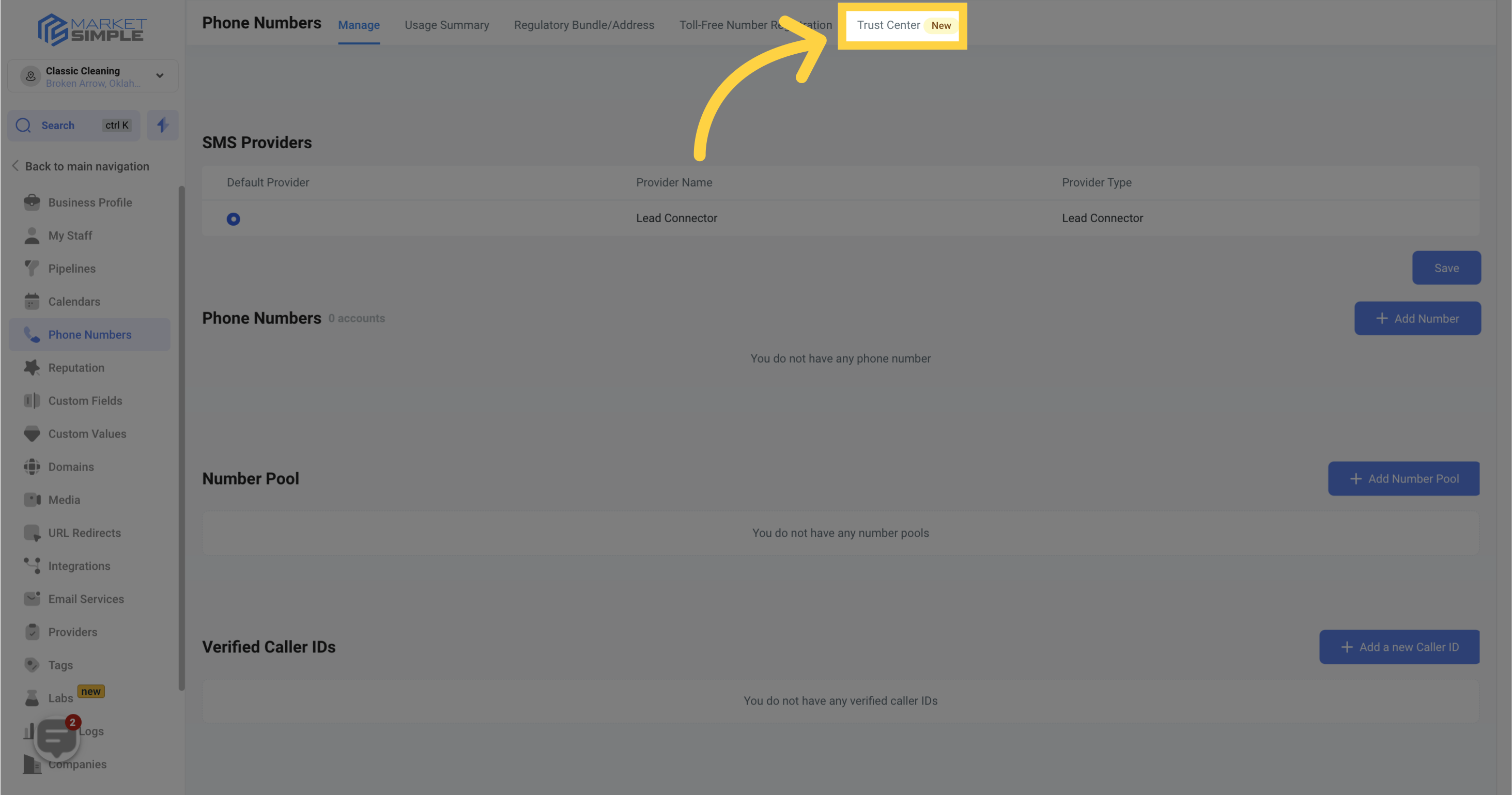Image resolution: width=1512 pixels, height=795 pixels.
Task: Open the Reputation star icon
Action: pos(32,367)
